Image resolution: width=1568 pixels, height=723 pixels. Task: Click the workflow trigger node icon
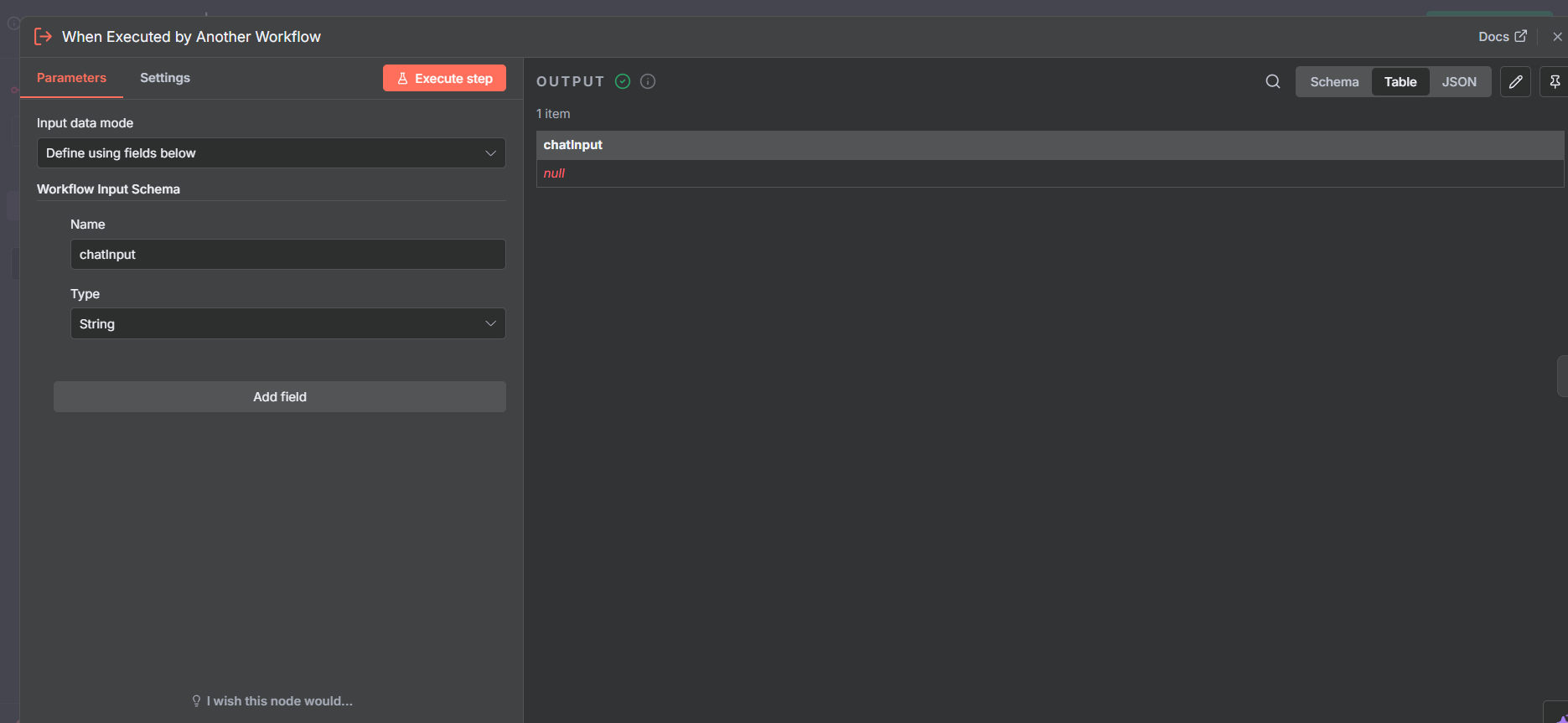43,37
